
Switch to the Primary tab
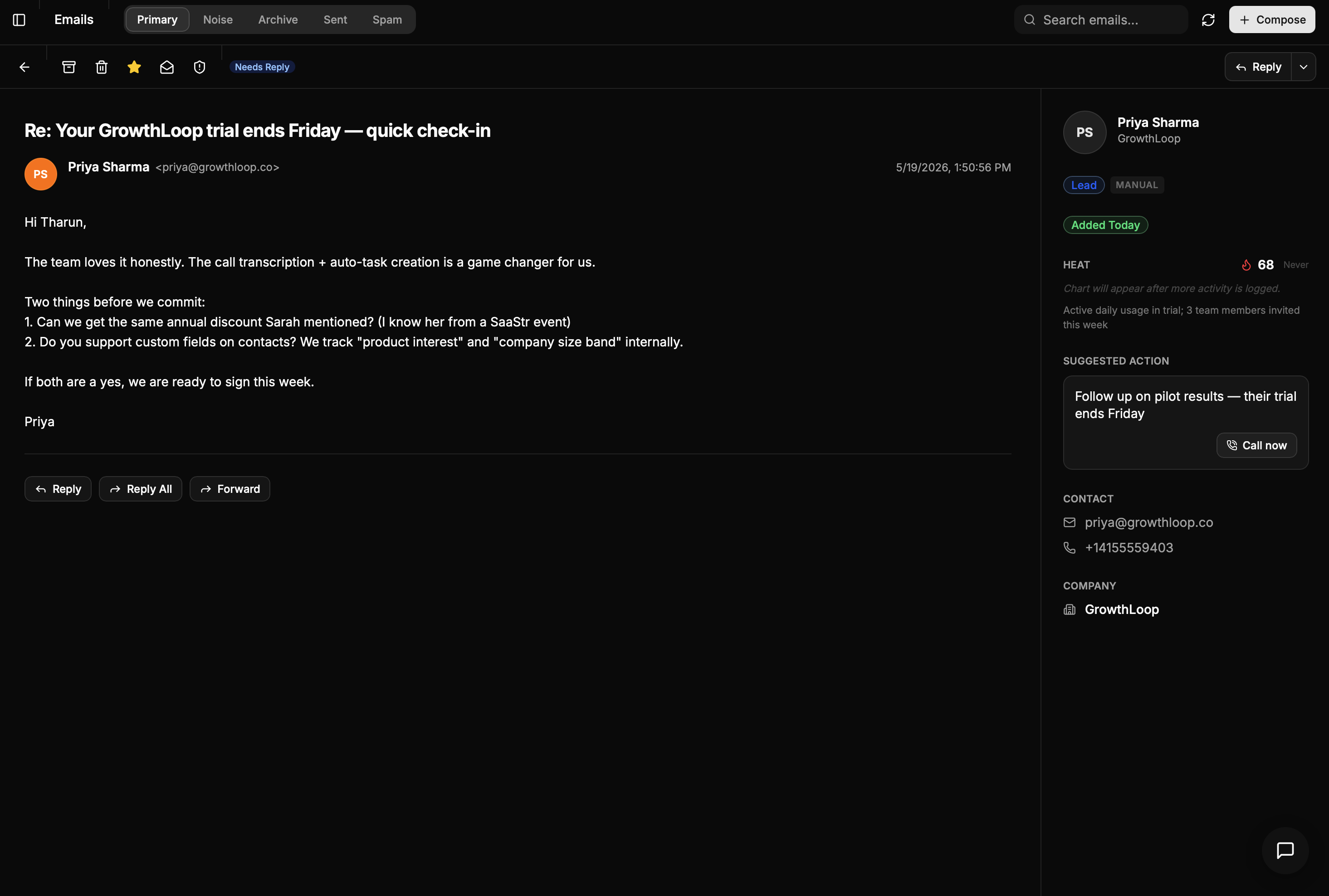click(157, 19)
